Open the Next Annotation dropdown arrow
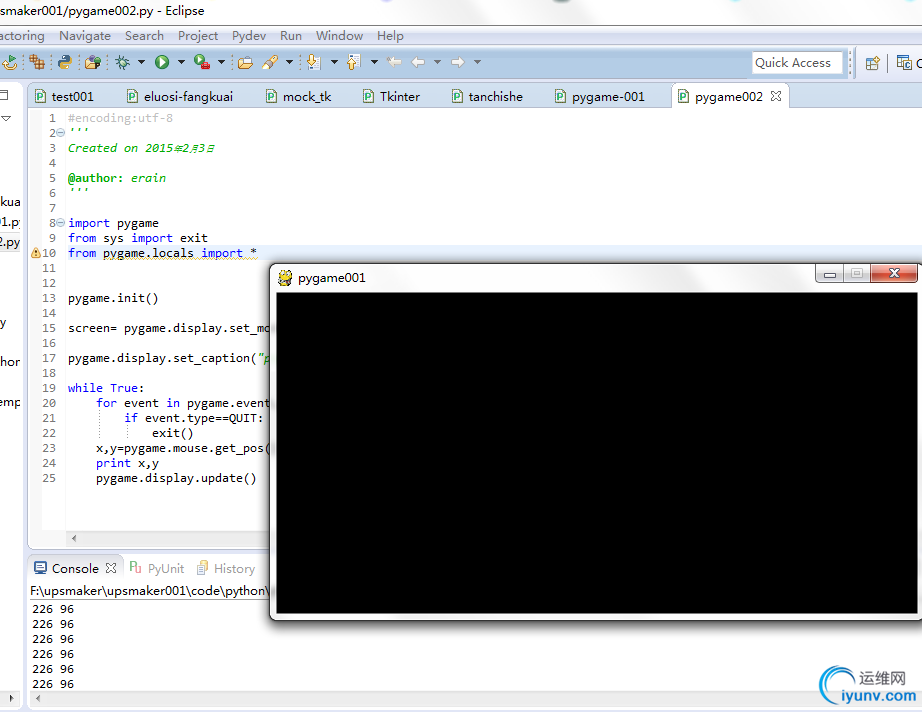Image resolution: width=922 pixels, height=712 pixels. pyautogui.click(x=334, y=62)
